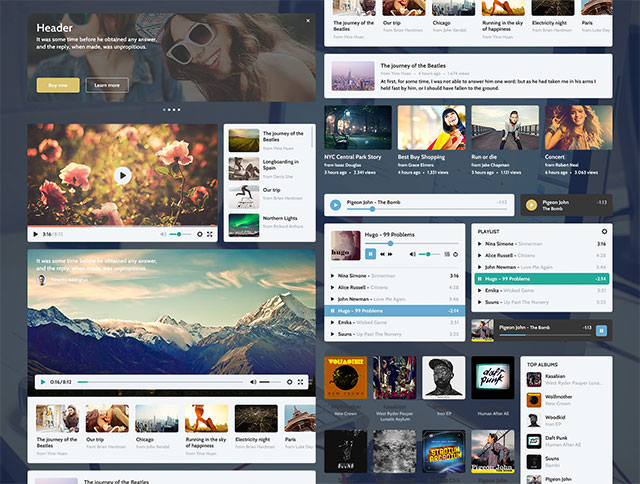Open settings gear in flower video player

click(x=199, y=234)
